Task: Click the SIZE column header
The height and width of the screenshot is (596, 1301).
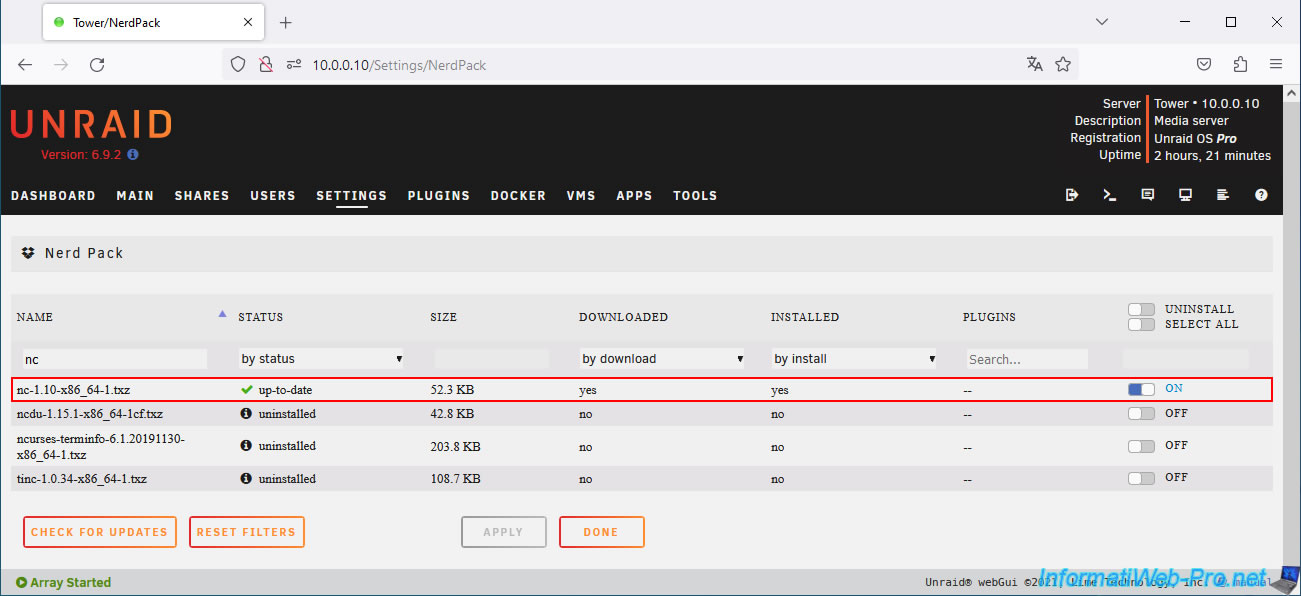Action: pos(444,317)
